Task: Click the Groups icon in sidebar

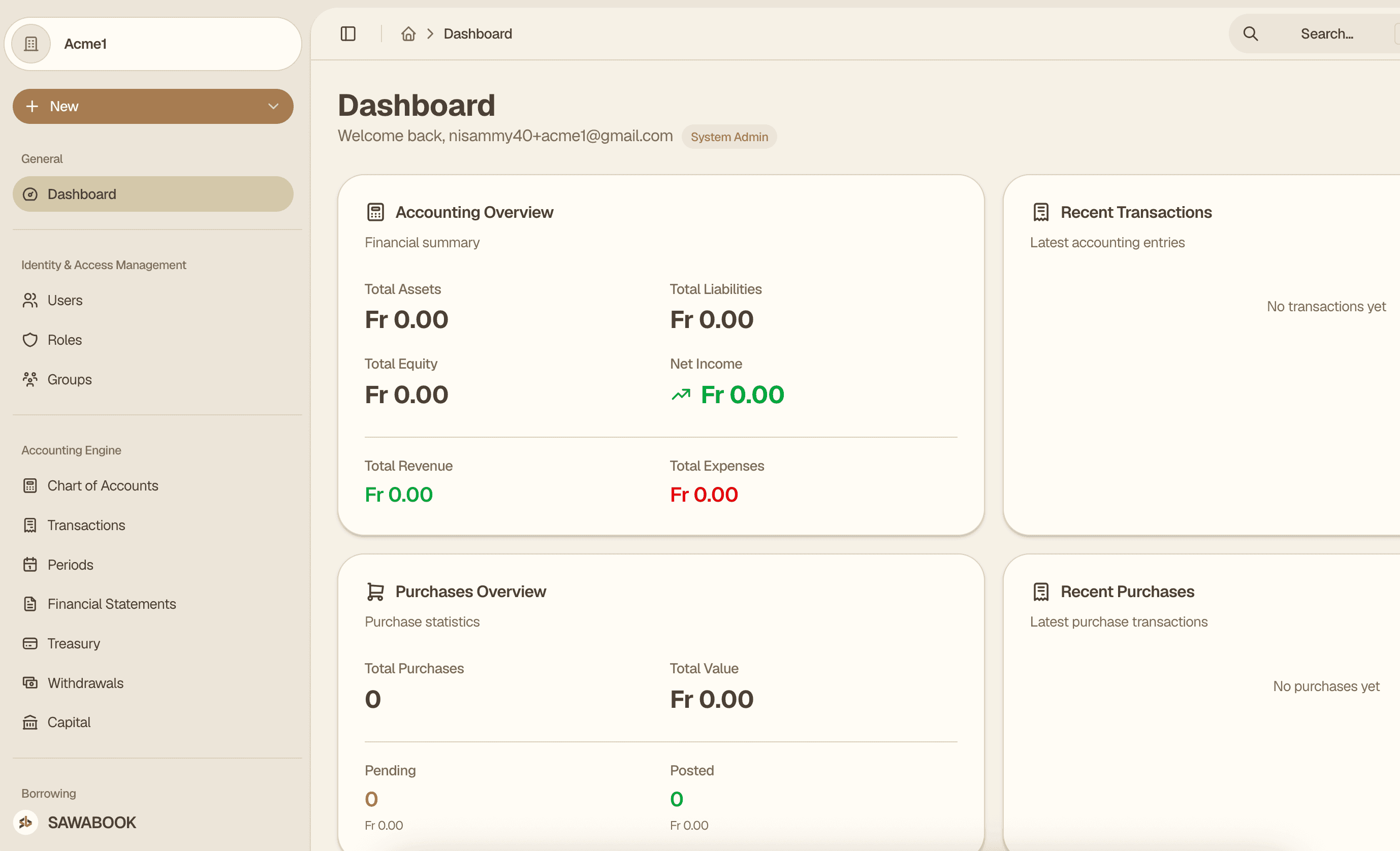Action: point(30,379)
